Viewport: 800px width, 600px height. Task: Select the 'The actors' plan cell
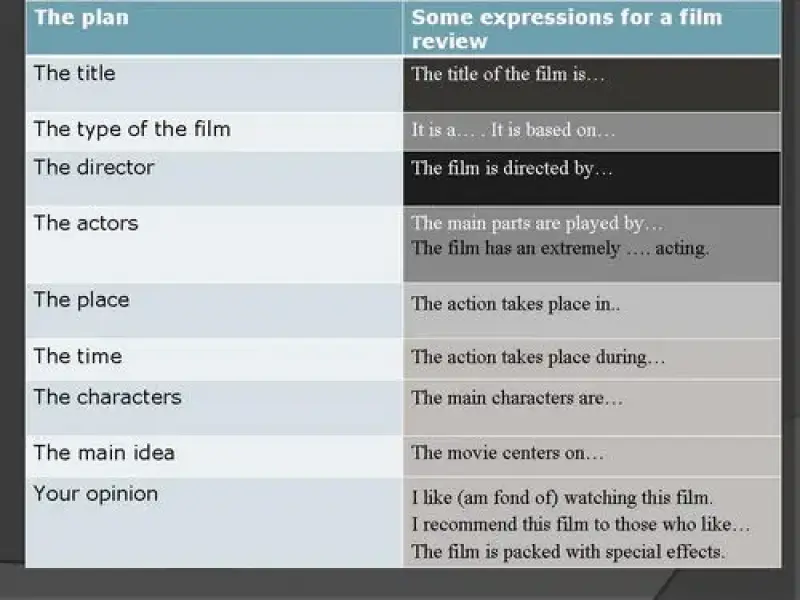(86, 223)
